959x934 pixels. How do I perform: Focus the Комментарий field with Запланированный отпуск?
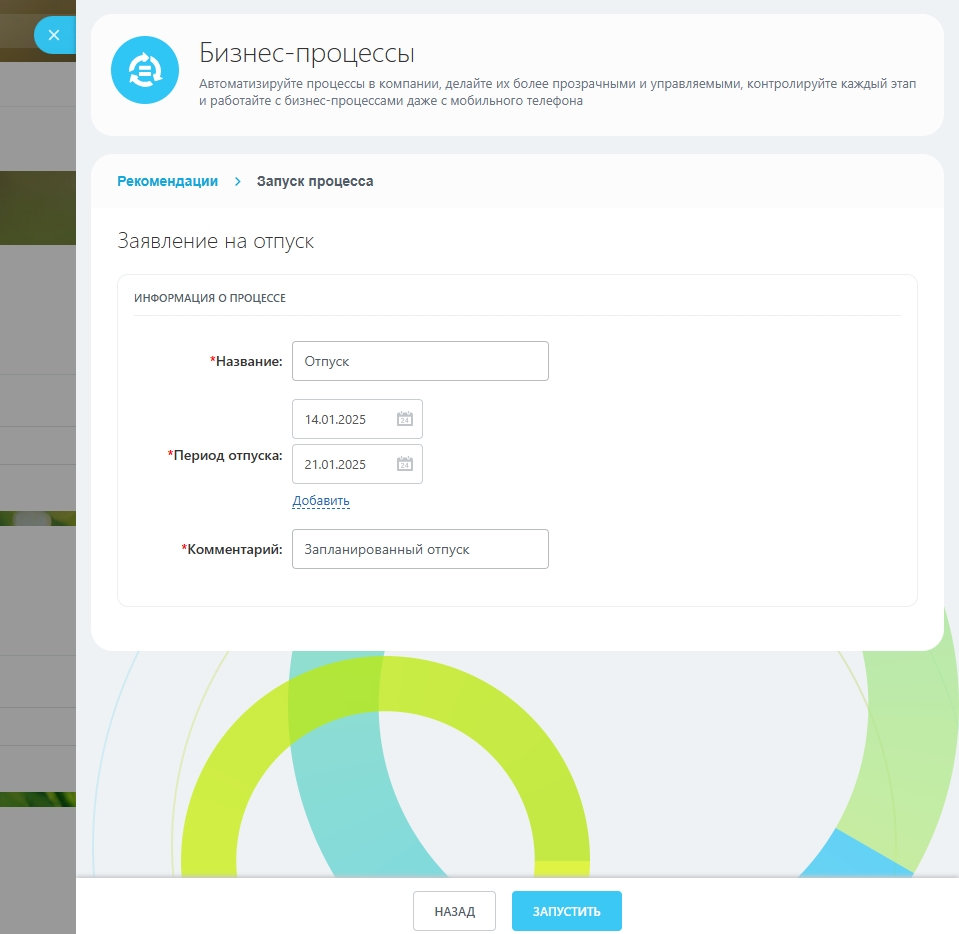[420, 549]
